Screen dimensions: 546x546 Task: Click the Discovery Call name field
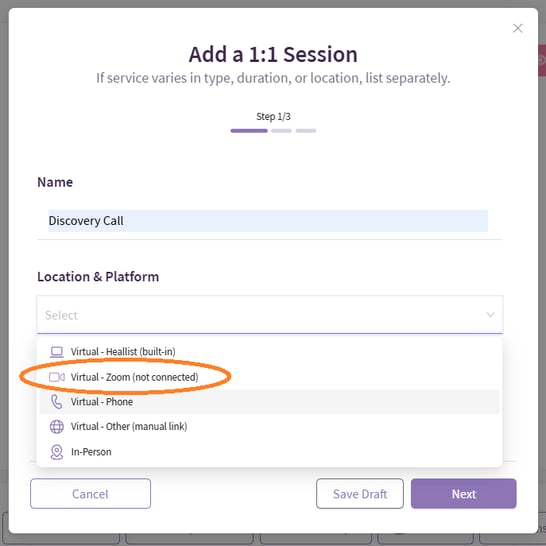pyautogui.click(x=268, y=221)
